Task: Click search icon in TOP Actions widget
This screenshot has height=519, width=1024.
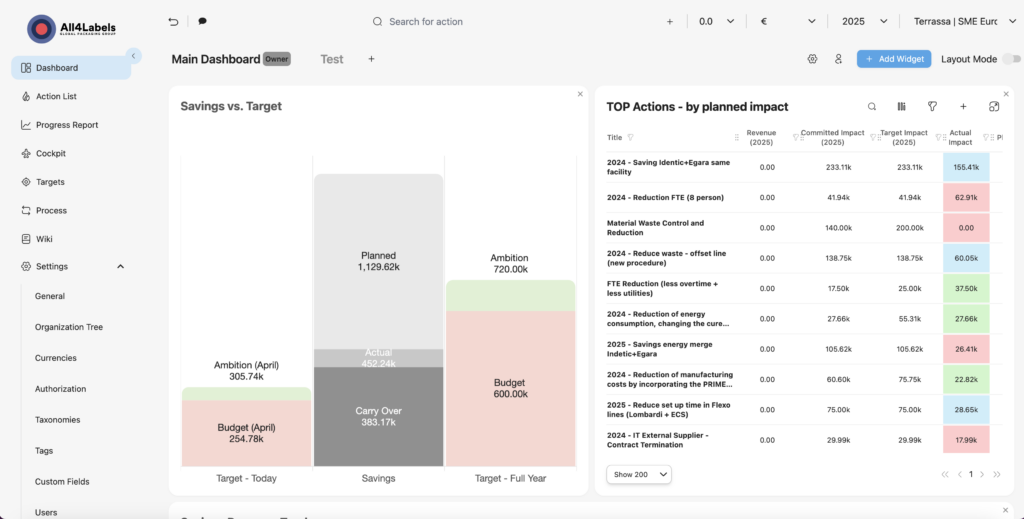Action: click(x=872, y=106)
